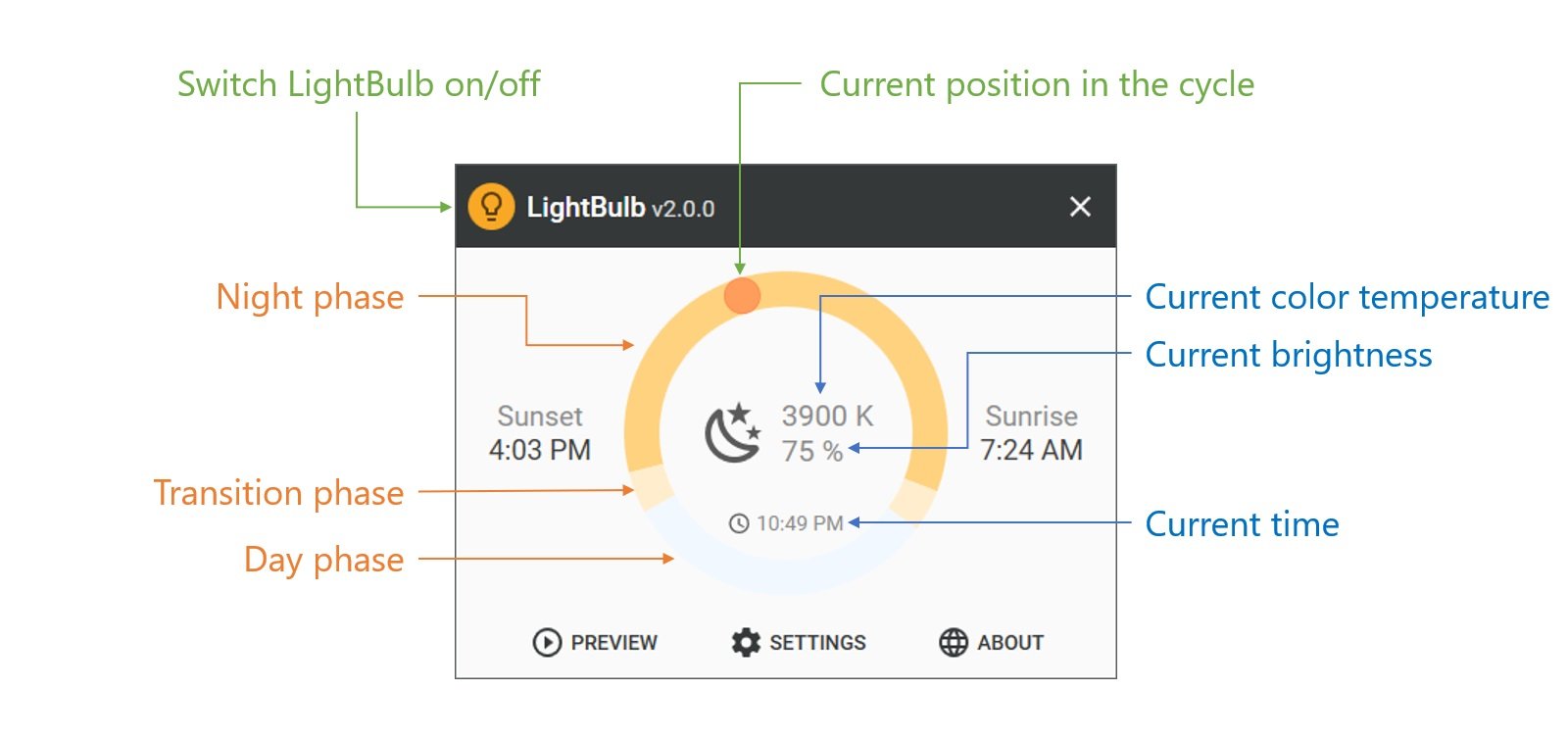This screenshot has width=1568, height=740.
Task: Click the orange cycle position dot
Action: click(742, 295)
